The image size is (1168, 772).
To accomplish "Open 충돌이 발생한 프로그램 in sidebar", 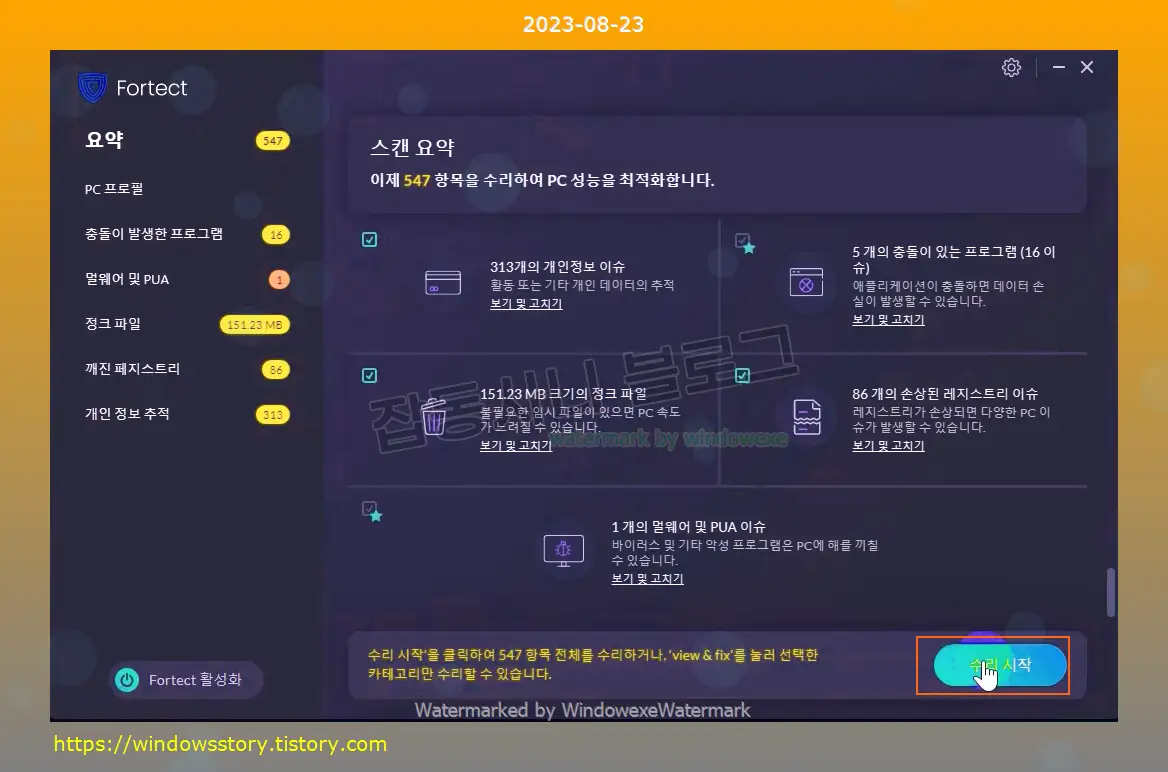I will pos(153,234).
